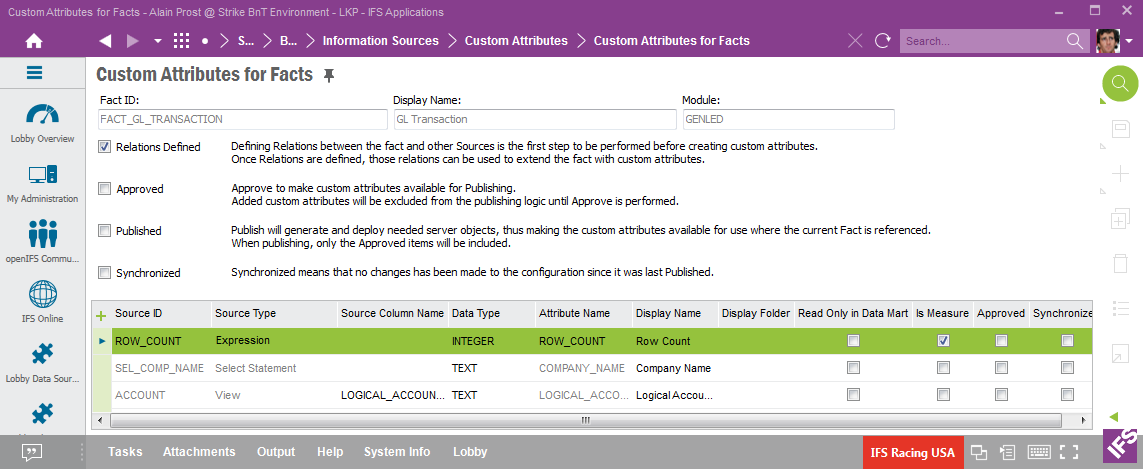
Task: Click the green Search round button
Action: pyautogui.click(x=1120, y=82)
